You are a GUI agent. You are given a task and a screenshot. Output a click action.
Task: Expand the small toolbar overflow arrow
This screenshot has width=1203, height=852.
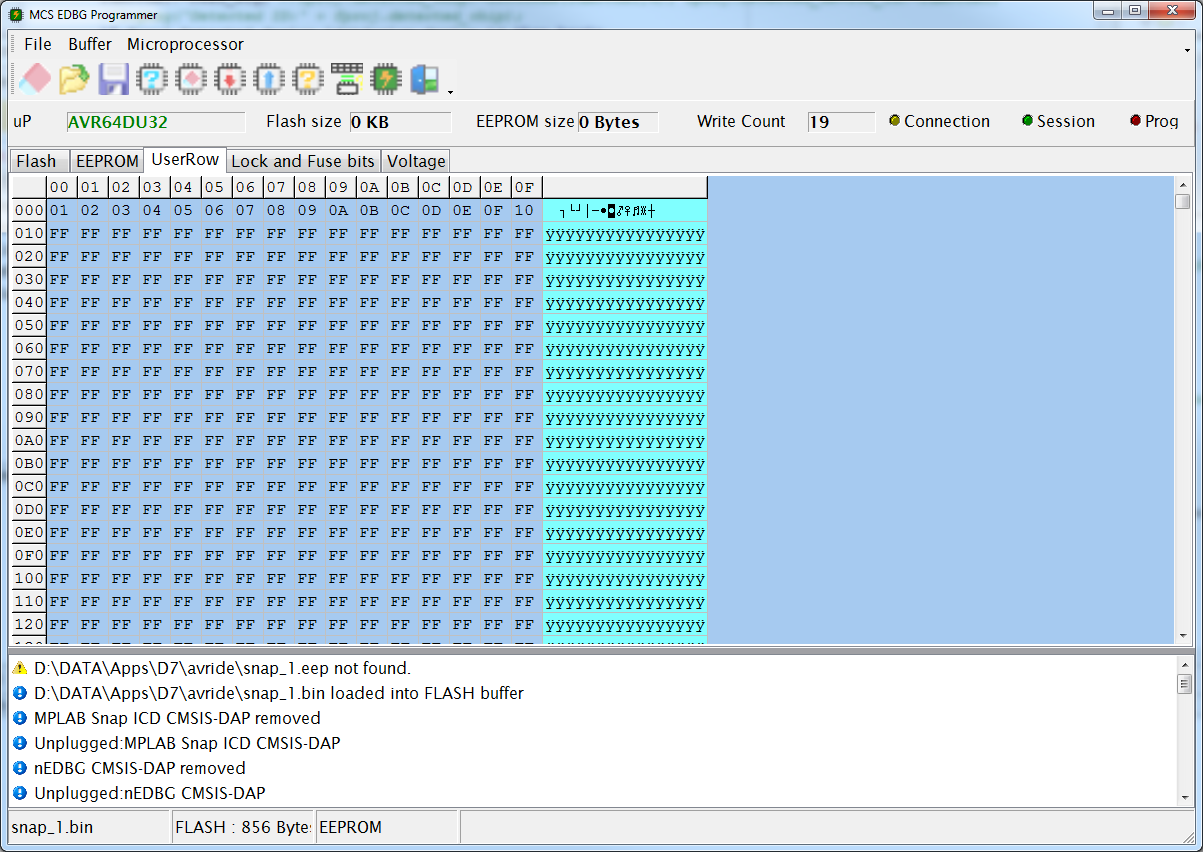tap(450, 92)
